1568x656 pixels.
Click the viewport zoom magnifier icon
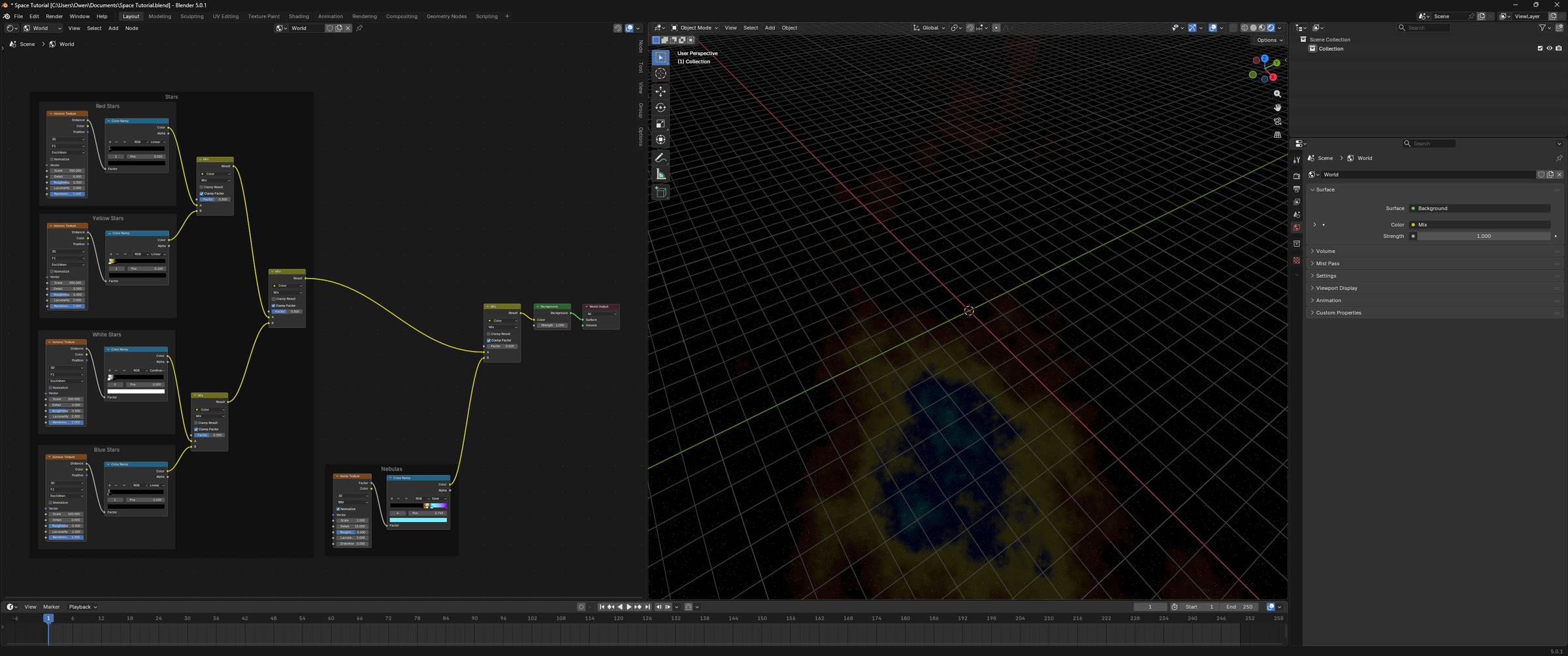coord(1277,94)
